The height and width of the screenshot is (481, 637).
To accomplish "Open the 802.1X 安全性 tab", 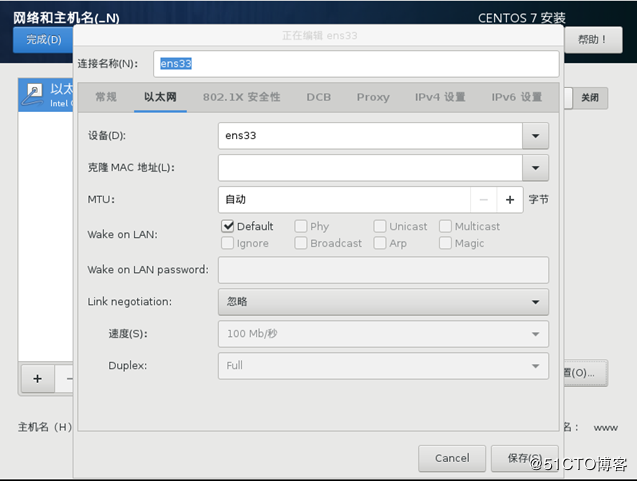I will pos(242,97).
